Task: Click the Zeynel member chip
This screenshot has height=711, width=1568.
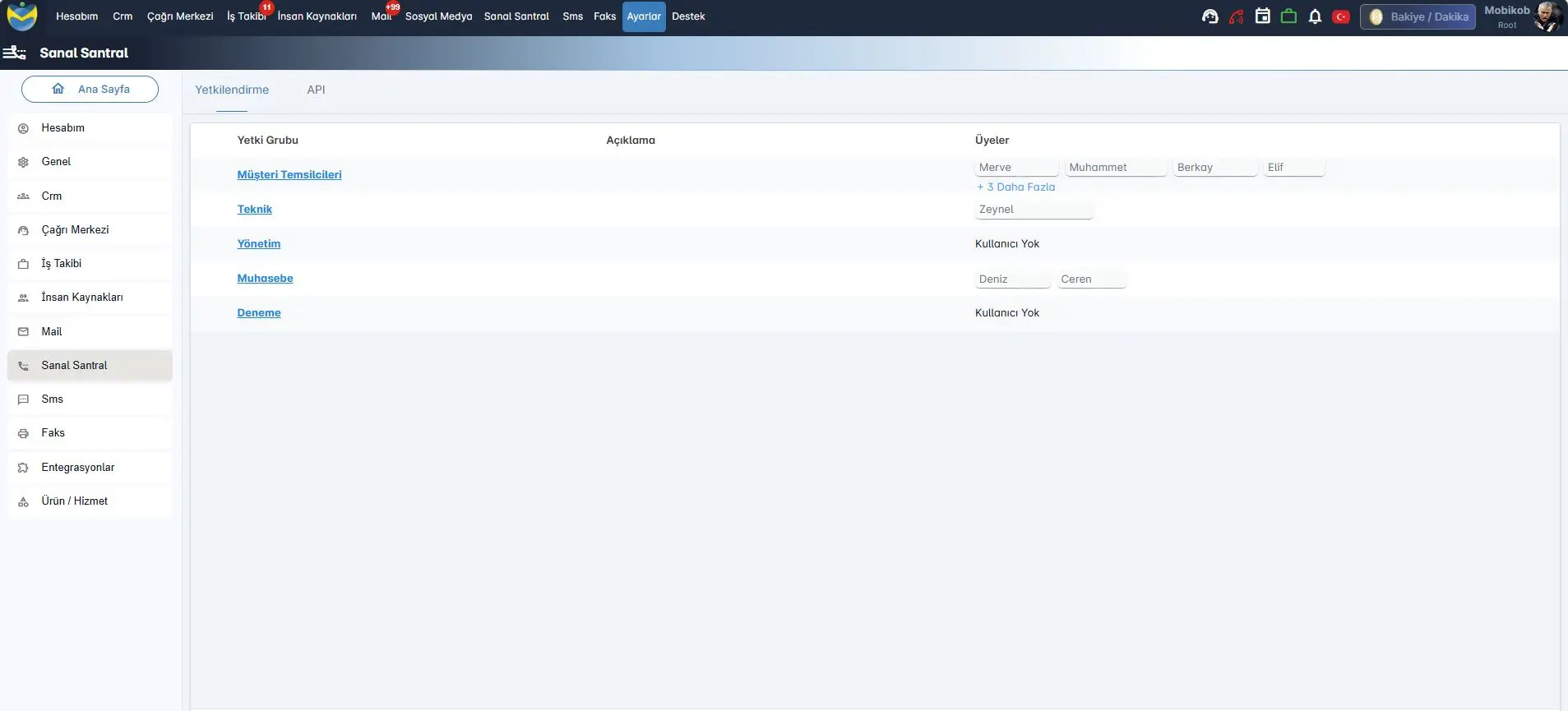Action: pyautogui.click(x=1033, y=210)
